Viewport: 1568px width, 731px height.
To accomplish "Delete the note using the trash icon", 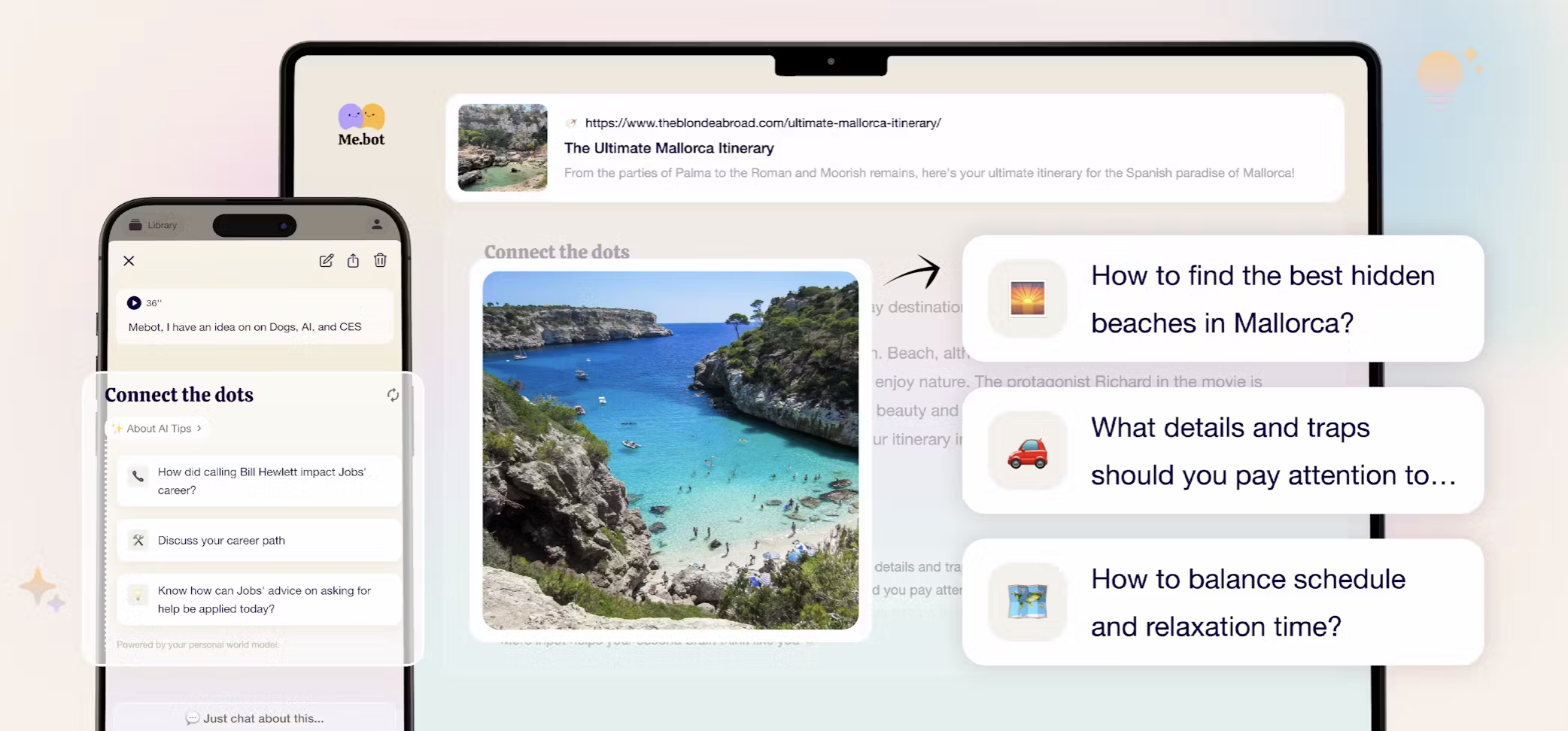I will tap(380, 260).
